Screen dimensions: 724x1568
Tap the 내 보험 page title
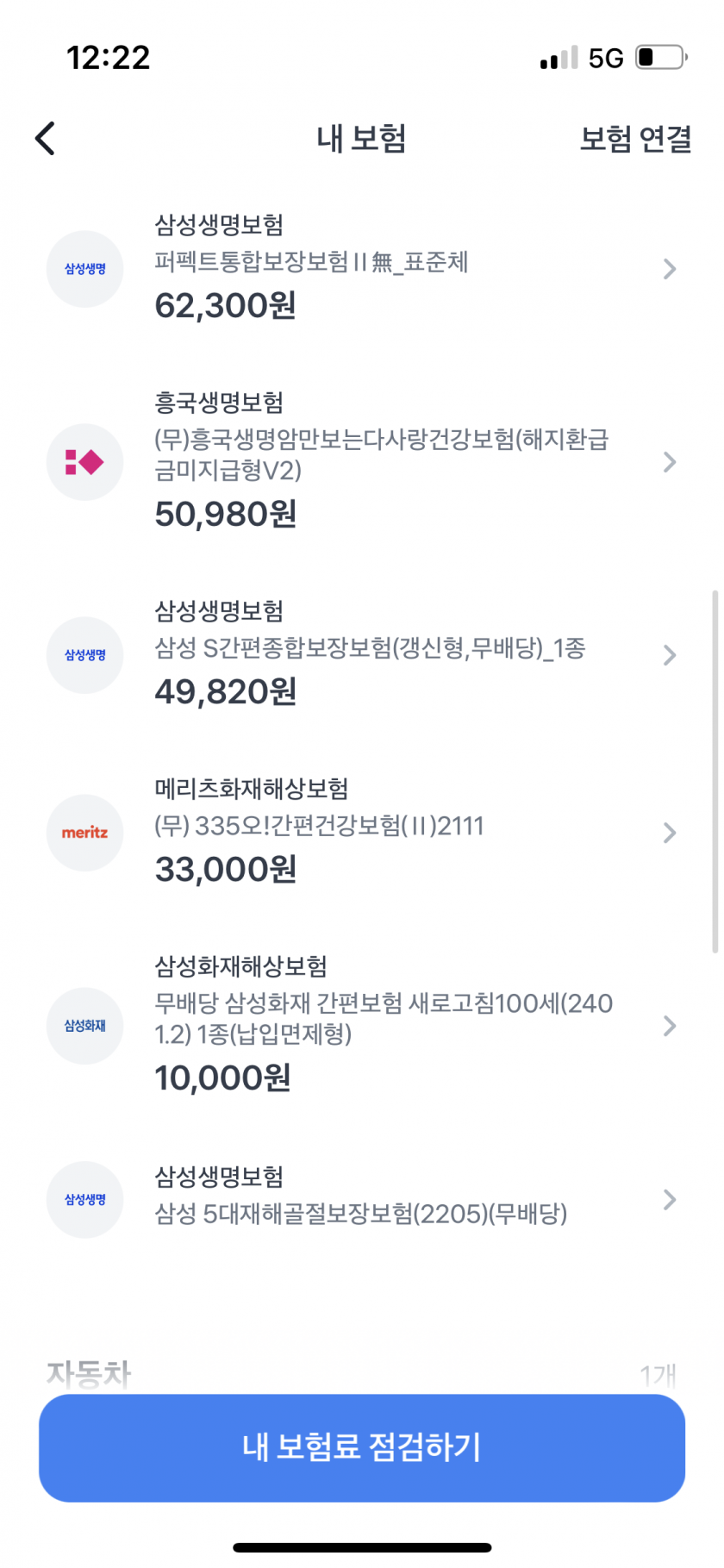(361, 139)
